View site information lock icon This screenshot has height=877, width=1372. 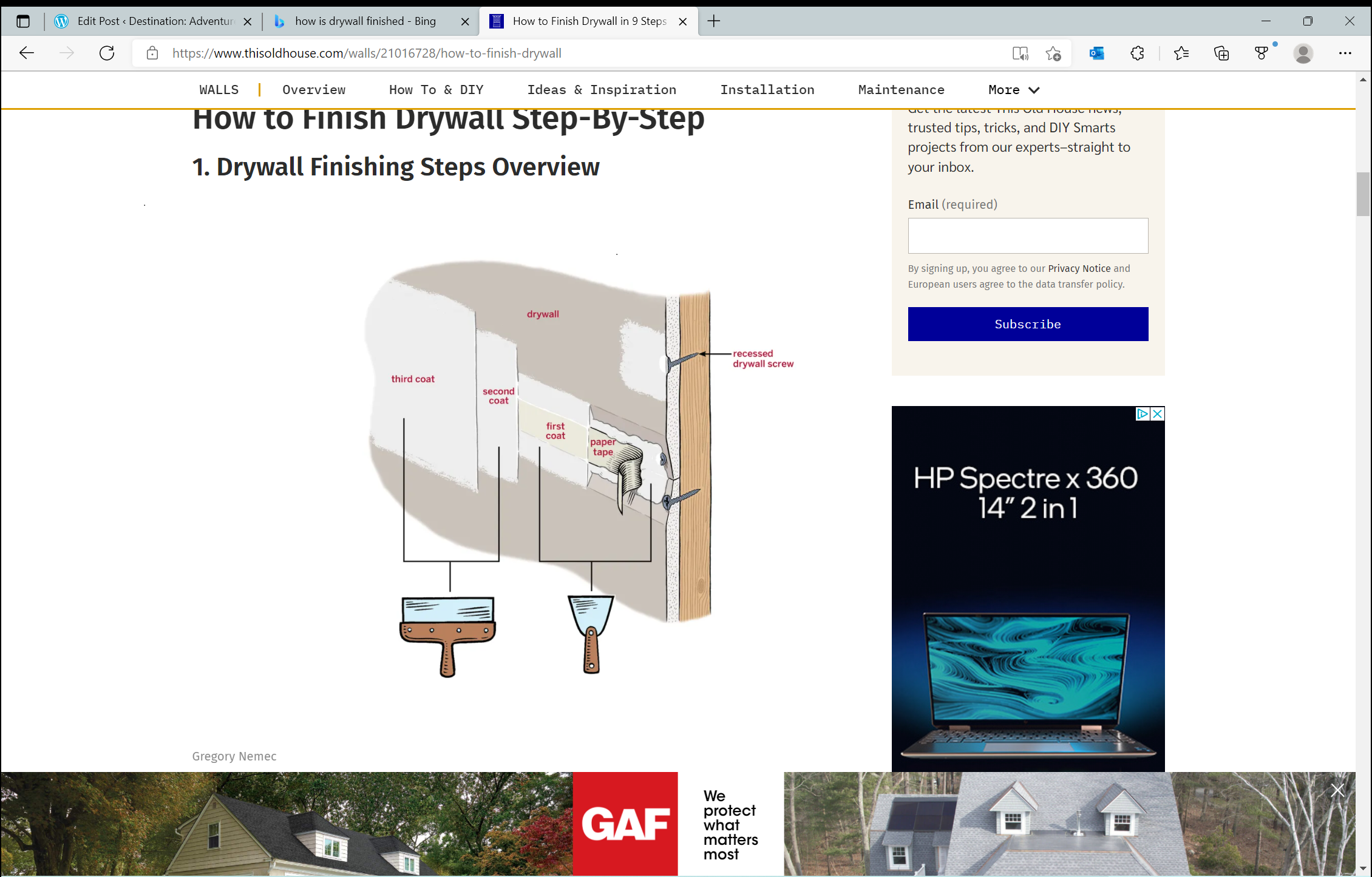pyautogui.click(x=152, y=53)
